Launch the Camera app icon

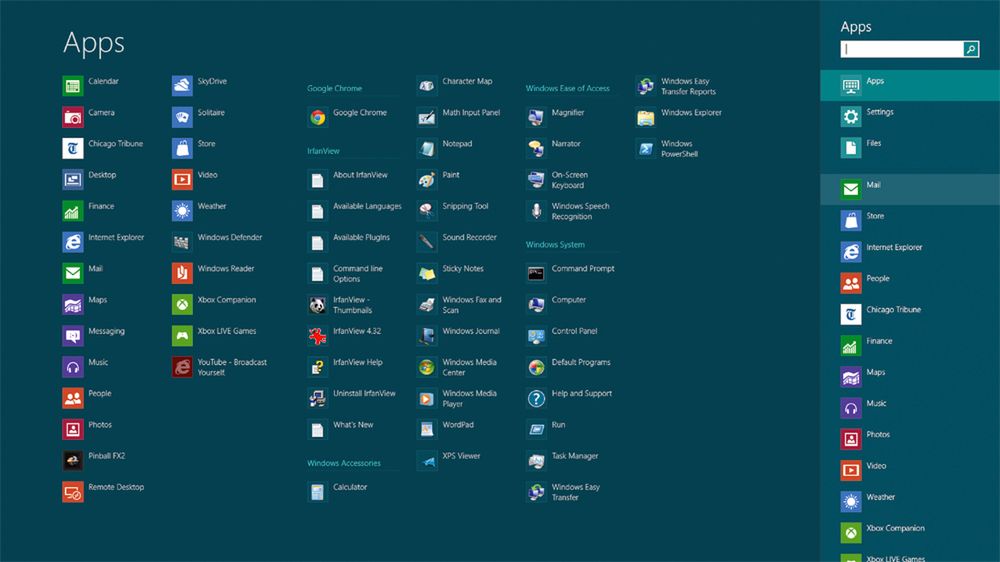pos(73,117)
